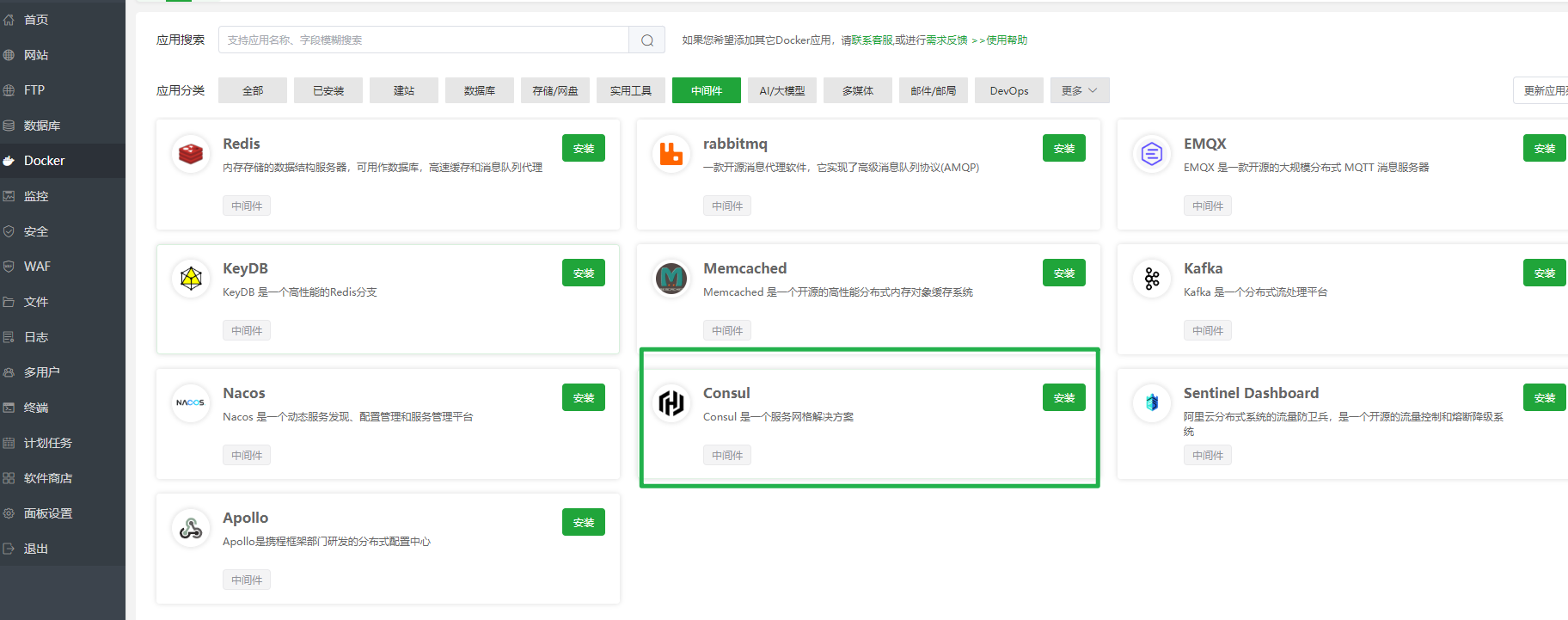
Task: Install the KeyDB app
Action: click(x=584, y=273)
